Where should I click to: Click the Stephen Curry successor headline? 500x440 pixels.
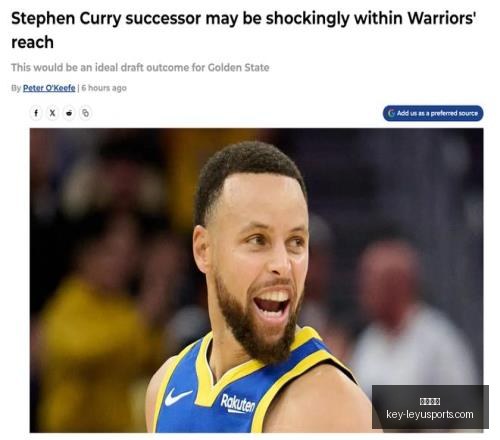(243, 30)
